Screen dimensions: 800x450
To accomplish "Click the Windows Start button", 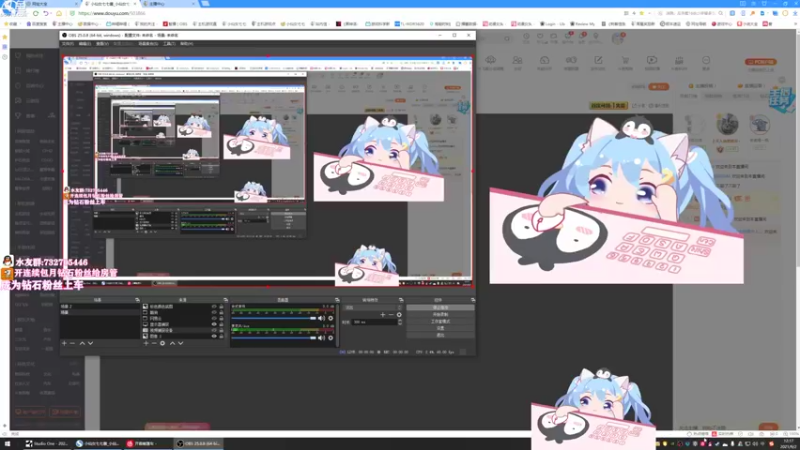I will click(8, 444).
